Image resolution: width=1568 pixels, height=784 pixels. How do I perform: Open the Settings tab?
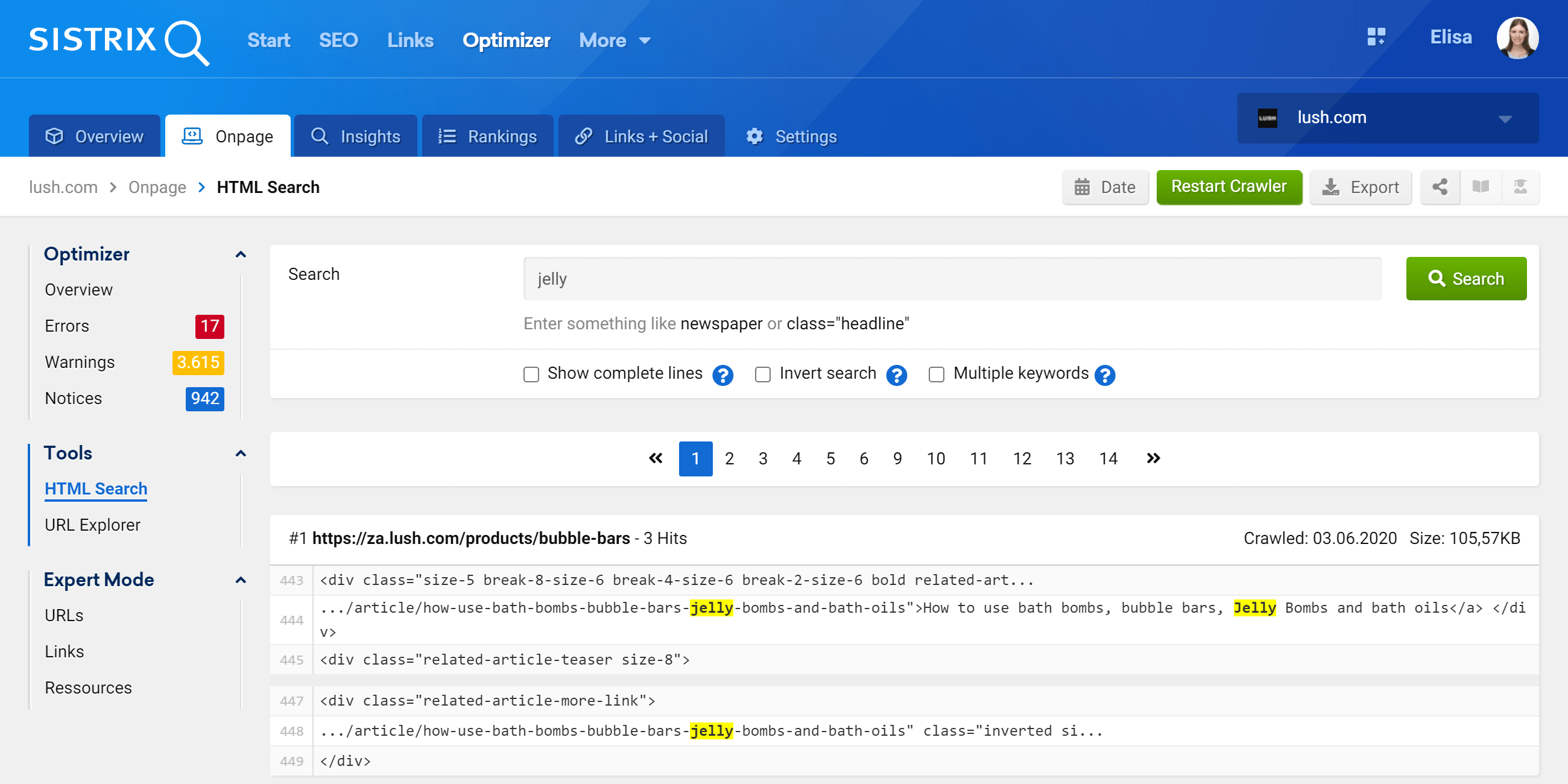pyautogui.click(x=791, y=136)
